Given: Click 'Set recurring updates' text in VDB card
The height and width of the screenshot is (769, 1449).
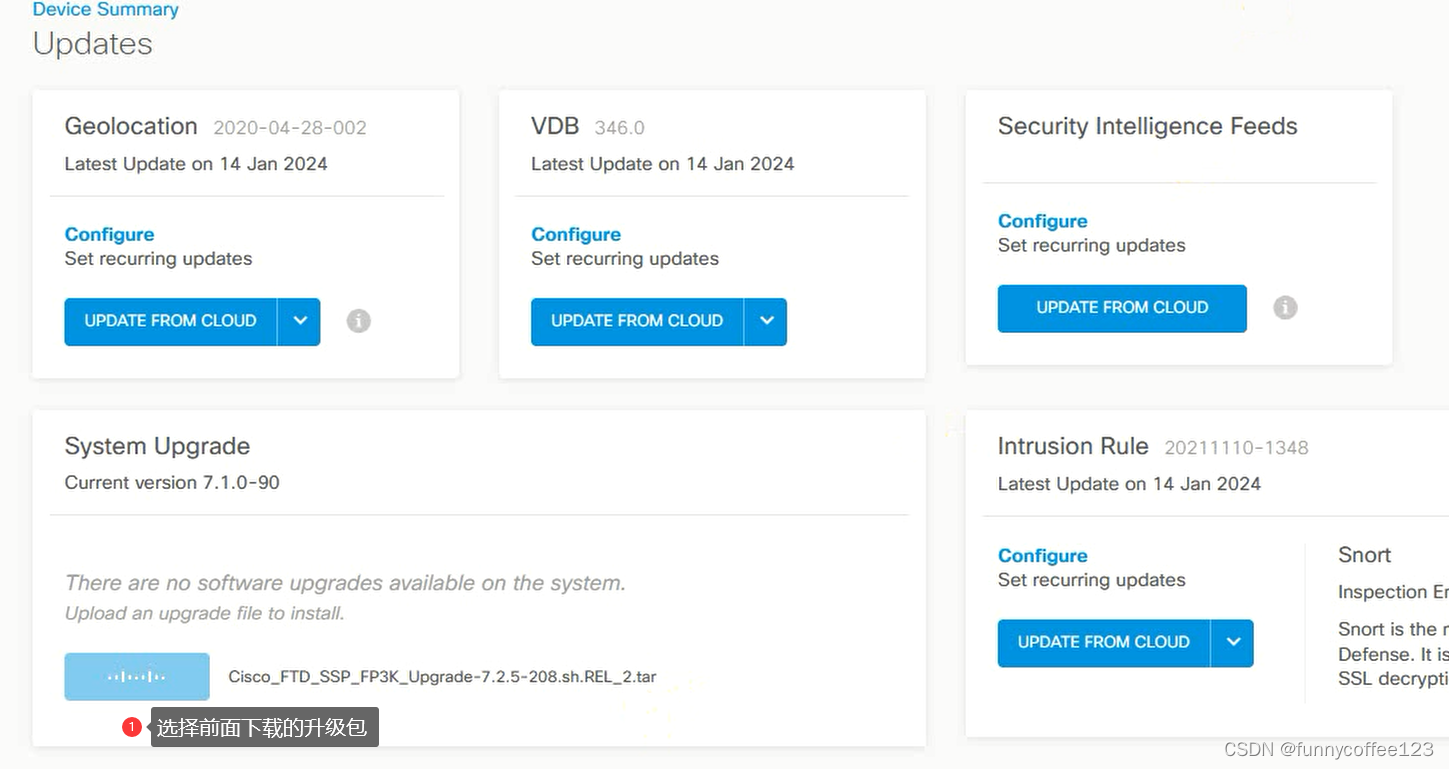Looking at the screenshot, I should tap(625, 259).
